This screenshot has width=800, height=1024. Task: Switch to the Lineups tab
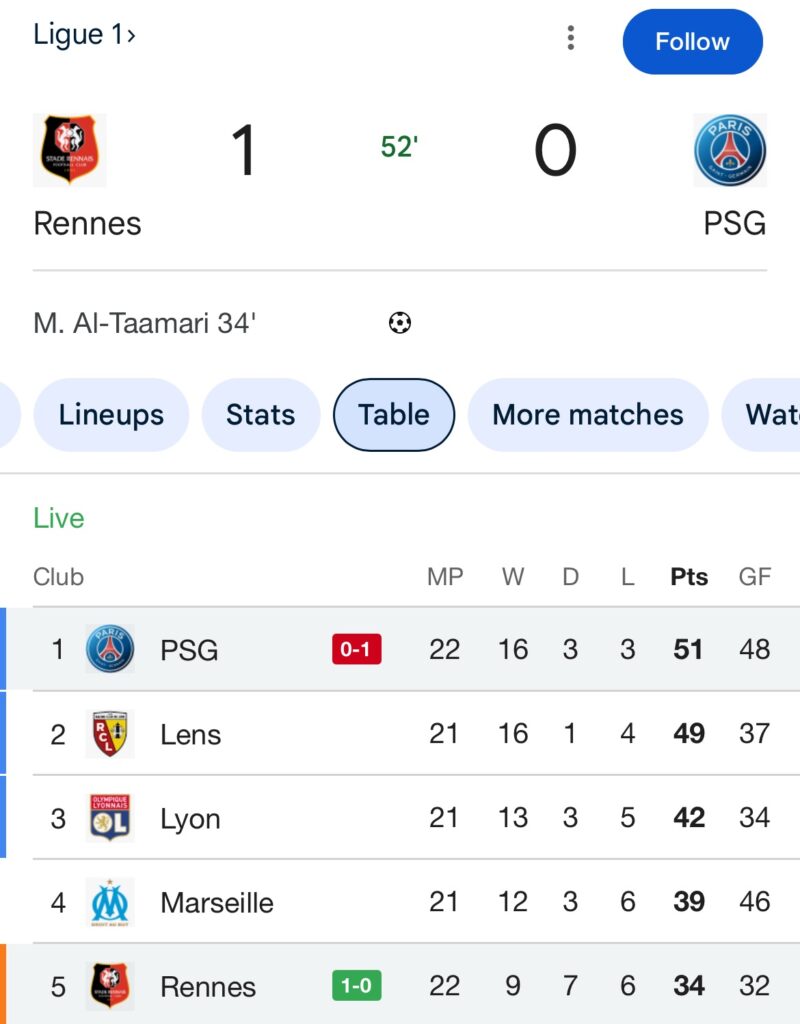(x=111, y=414)
